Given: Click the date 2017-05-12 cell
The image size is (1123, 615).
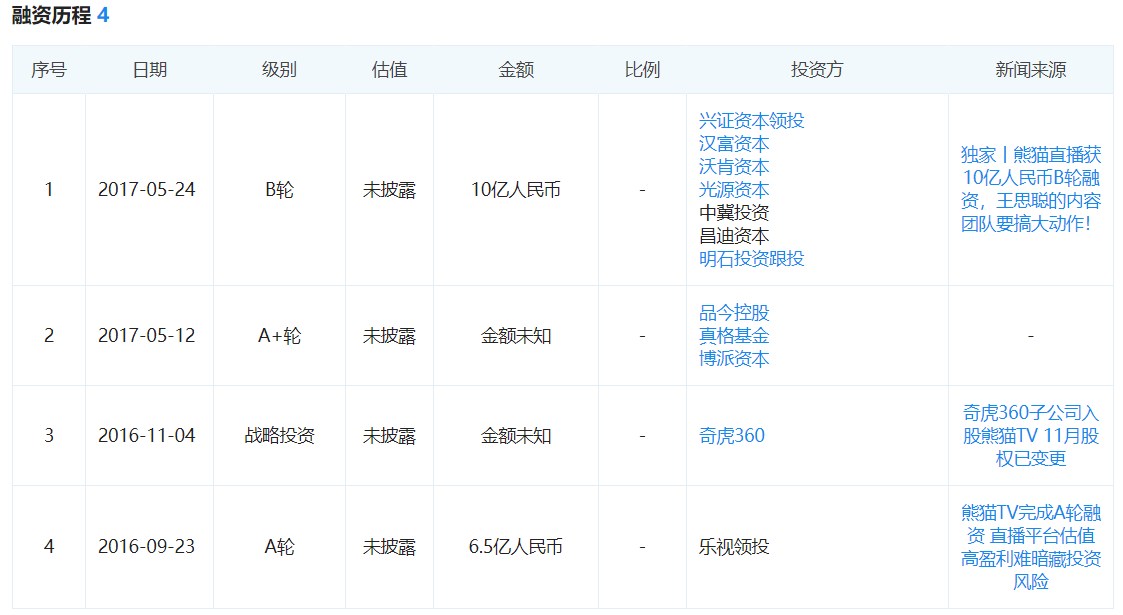Looking at the screenshot, I should (x=147, y=335).
